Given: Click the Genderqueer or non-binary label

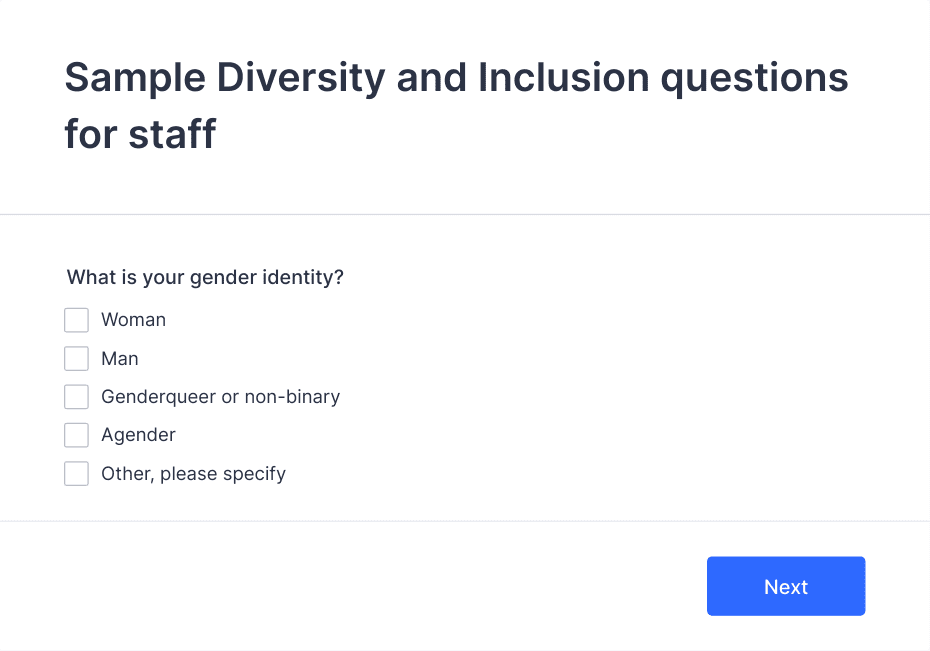Looking at the screenshot, I should tap(220, 396).
